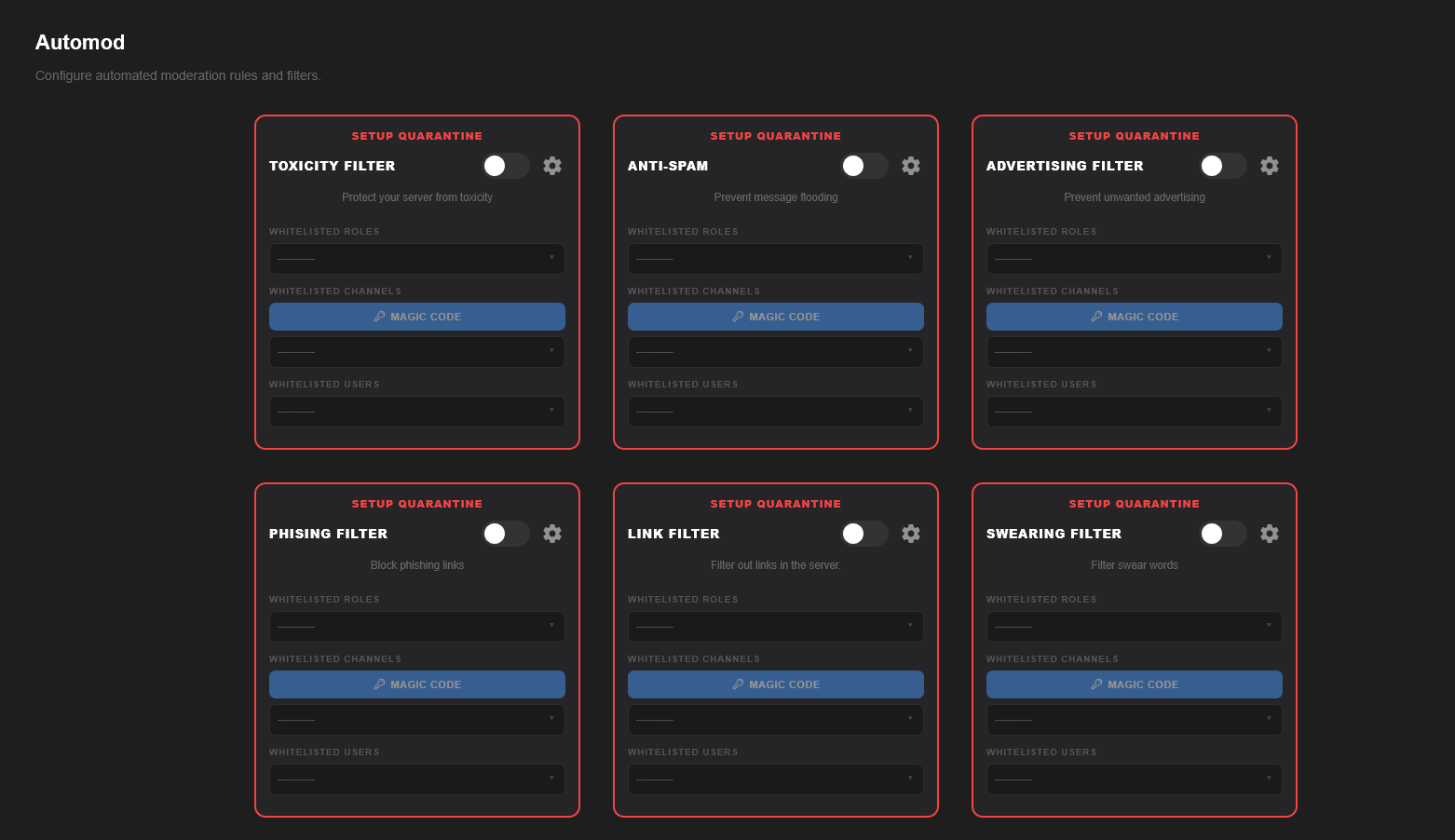Click Setup Quarantine above Toxicity Filter
The height and width of the screenshot is (840, 1455).
tap(417, 136)
